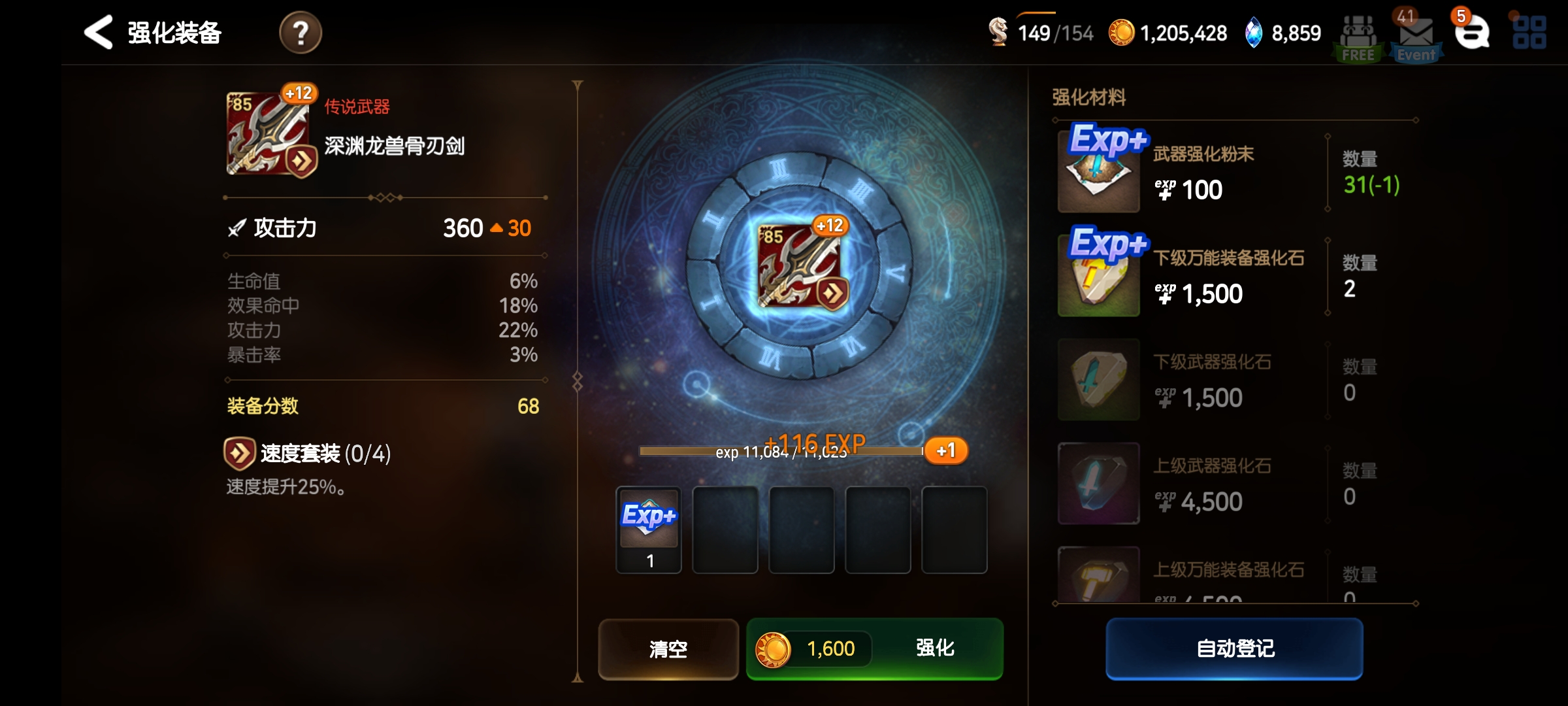Open the grid menu icon at top right
Screen dimensions: 1568x706
[x=1529, y=33]
